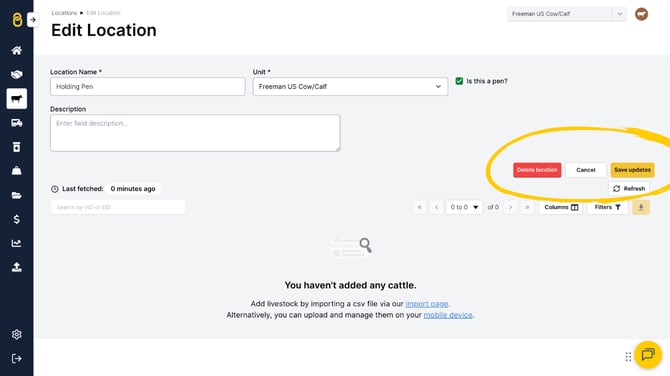670x376 pixels.
Task: Go to Home dashboard icon
Action: pos(17,50)
